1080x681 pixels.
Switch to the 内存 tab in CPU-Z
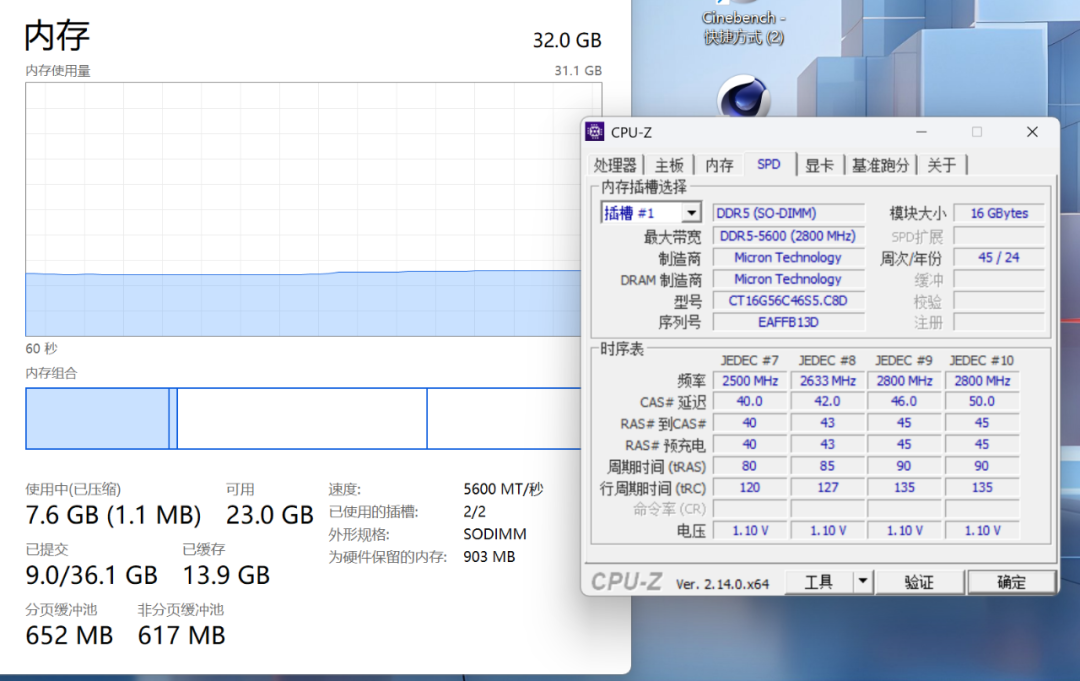(x=719, y=165)
